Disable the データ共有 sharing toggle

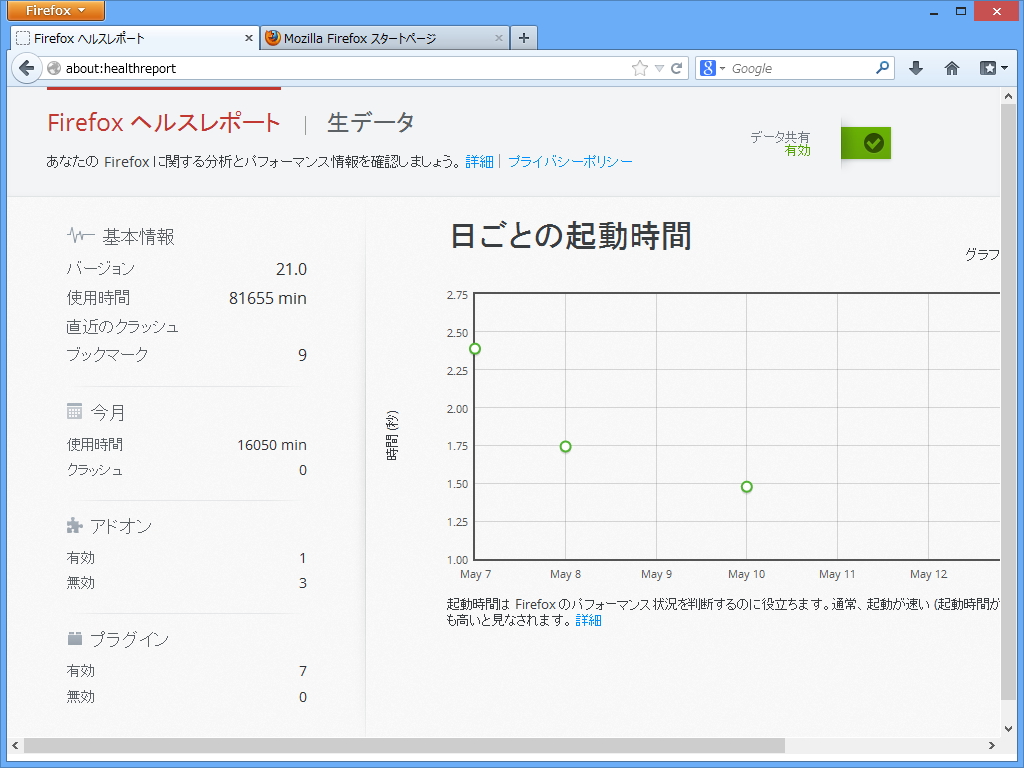(865, 143)
